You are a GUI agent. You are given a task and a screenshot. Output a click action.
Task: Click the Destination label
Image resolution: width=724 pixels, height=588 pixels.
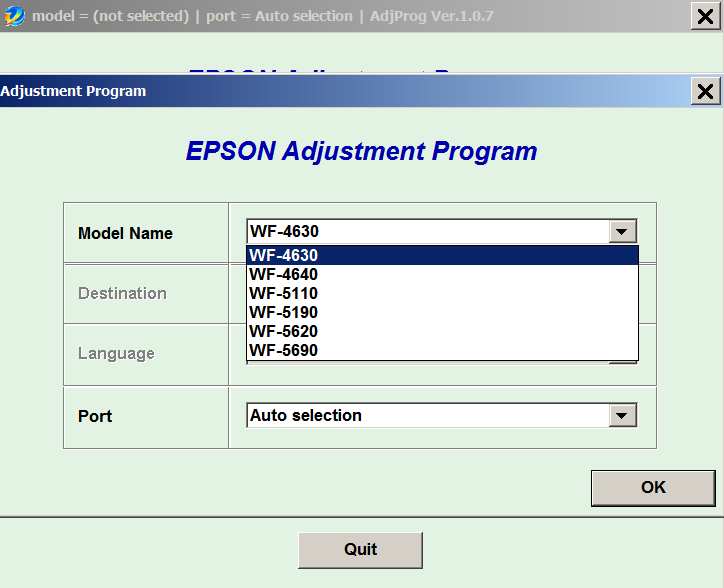pyautogui.click(x=122, y=293)
